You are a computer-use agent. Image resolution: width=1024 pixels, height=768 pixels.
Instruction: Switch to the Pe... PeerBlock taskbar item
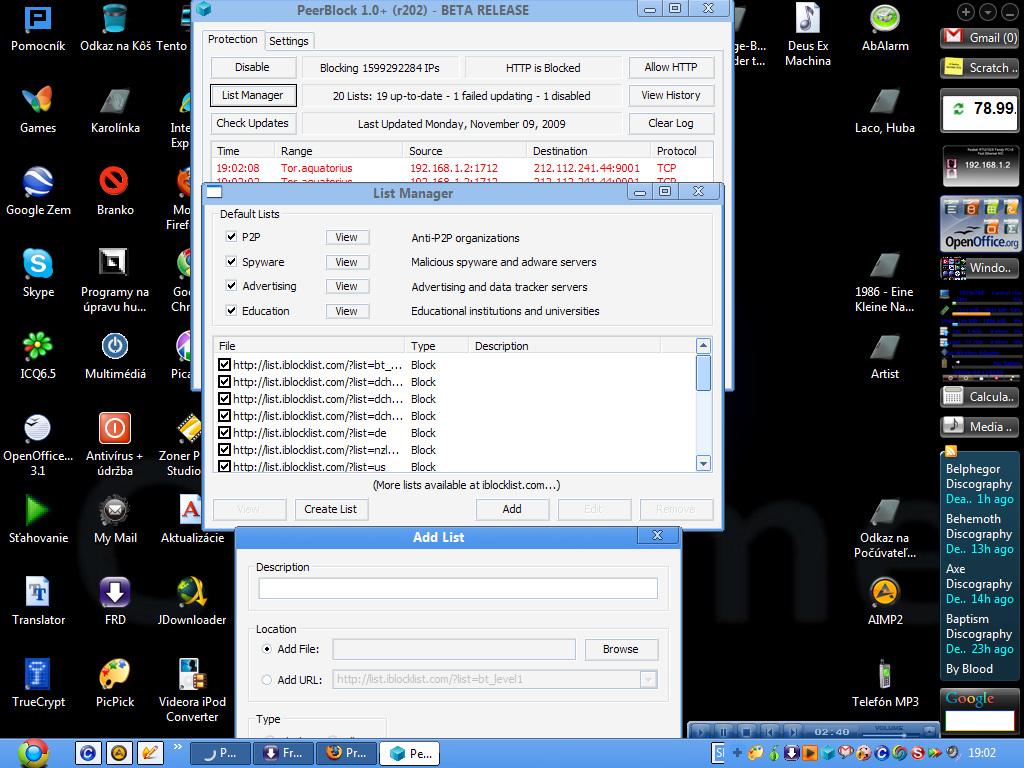[x=409, y=753]
